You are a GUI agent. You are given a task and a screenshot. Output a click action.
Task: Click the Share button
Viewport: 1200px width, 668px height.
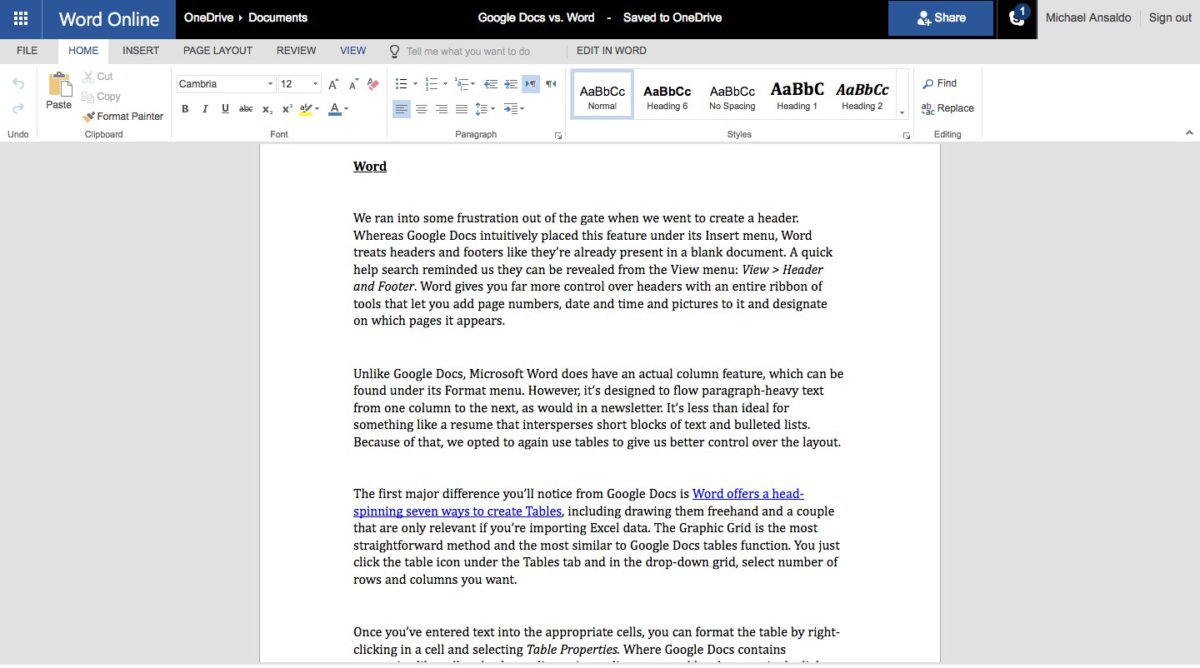pyautogui.click(x=940, y=18)
